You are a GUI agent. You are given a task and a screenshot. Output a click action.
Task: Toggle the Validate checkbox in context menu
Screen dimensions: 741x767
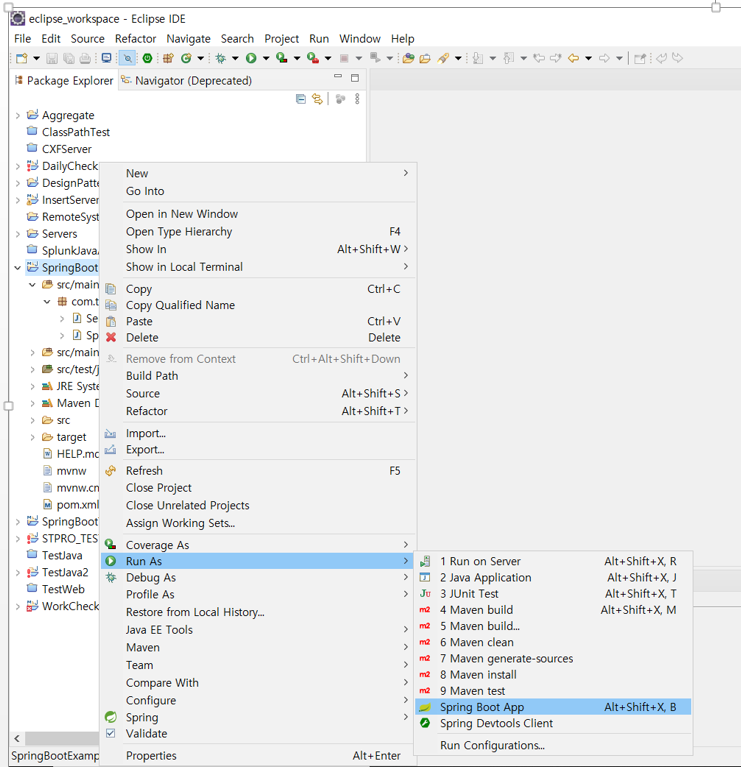pyautogui.click(x=111, y=733)
